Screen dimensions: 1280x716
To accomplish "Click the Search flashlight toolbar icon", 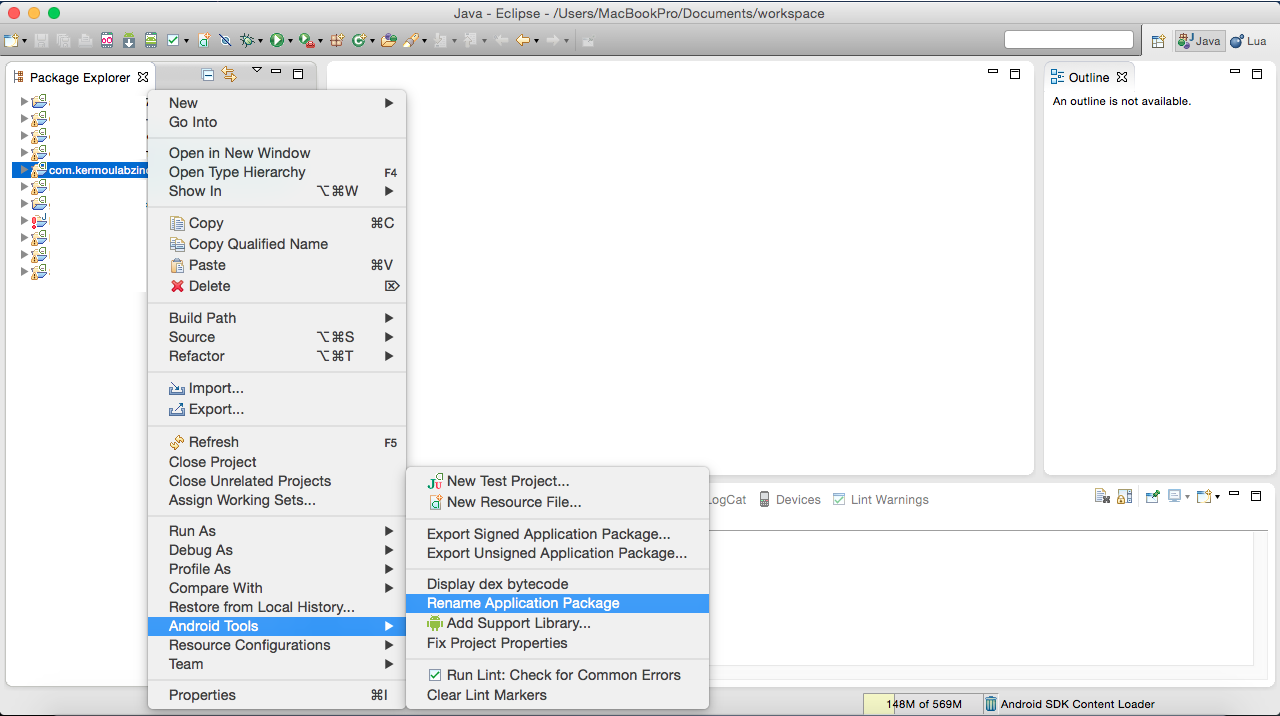I will point(410,41).
